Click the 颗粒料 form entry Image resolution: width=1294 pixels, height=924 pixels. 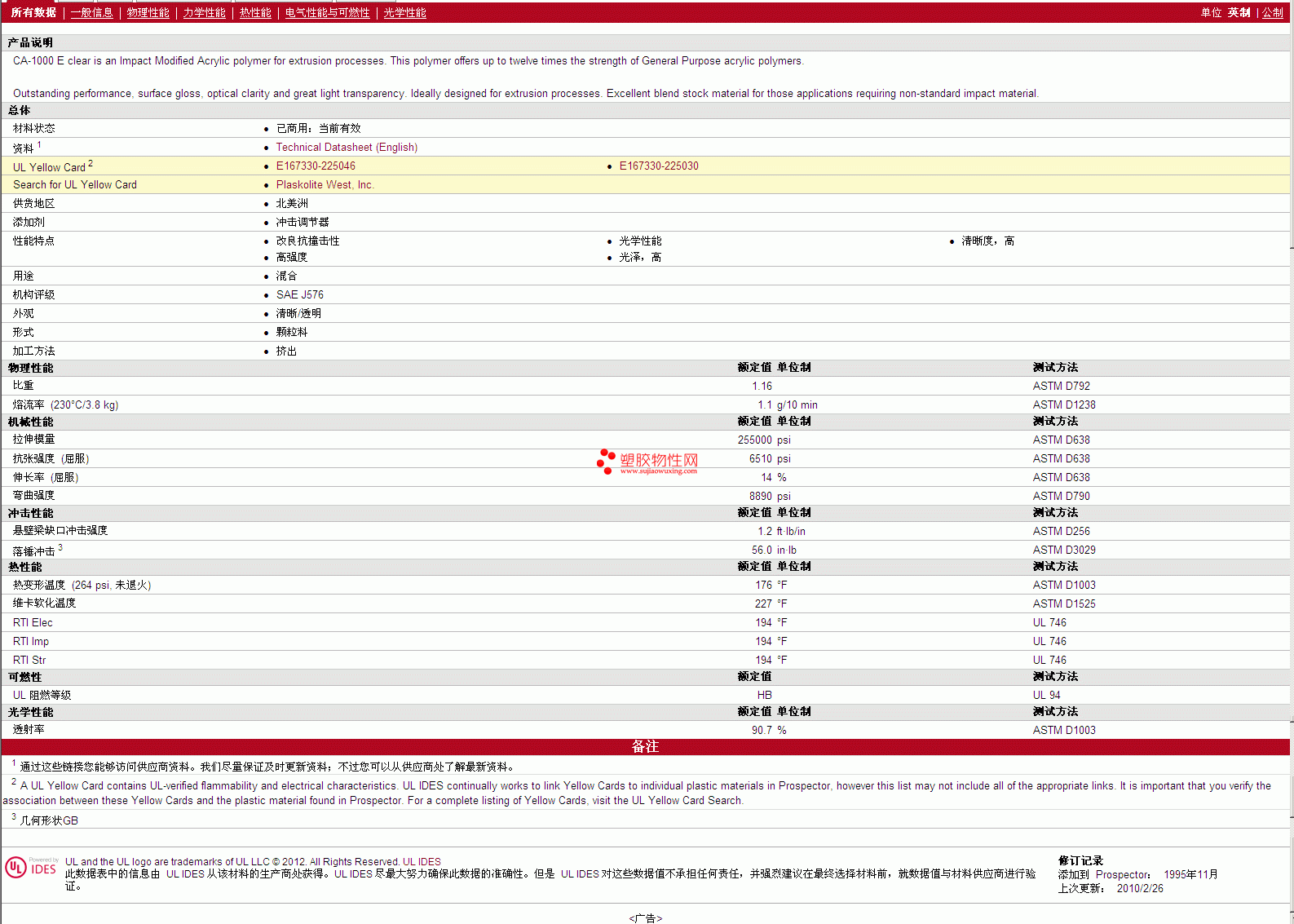pos(292,332)
